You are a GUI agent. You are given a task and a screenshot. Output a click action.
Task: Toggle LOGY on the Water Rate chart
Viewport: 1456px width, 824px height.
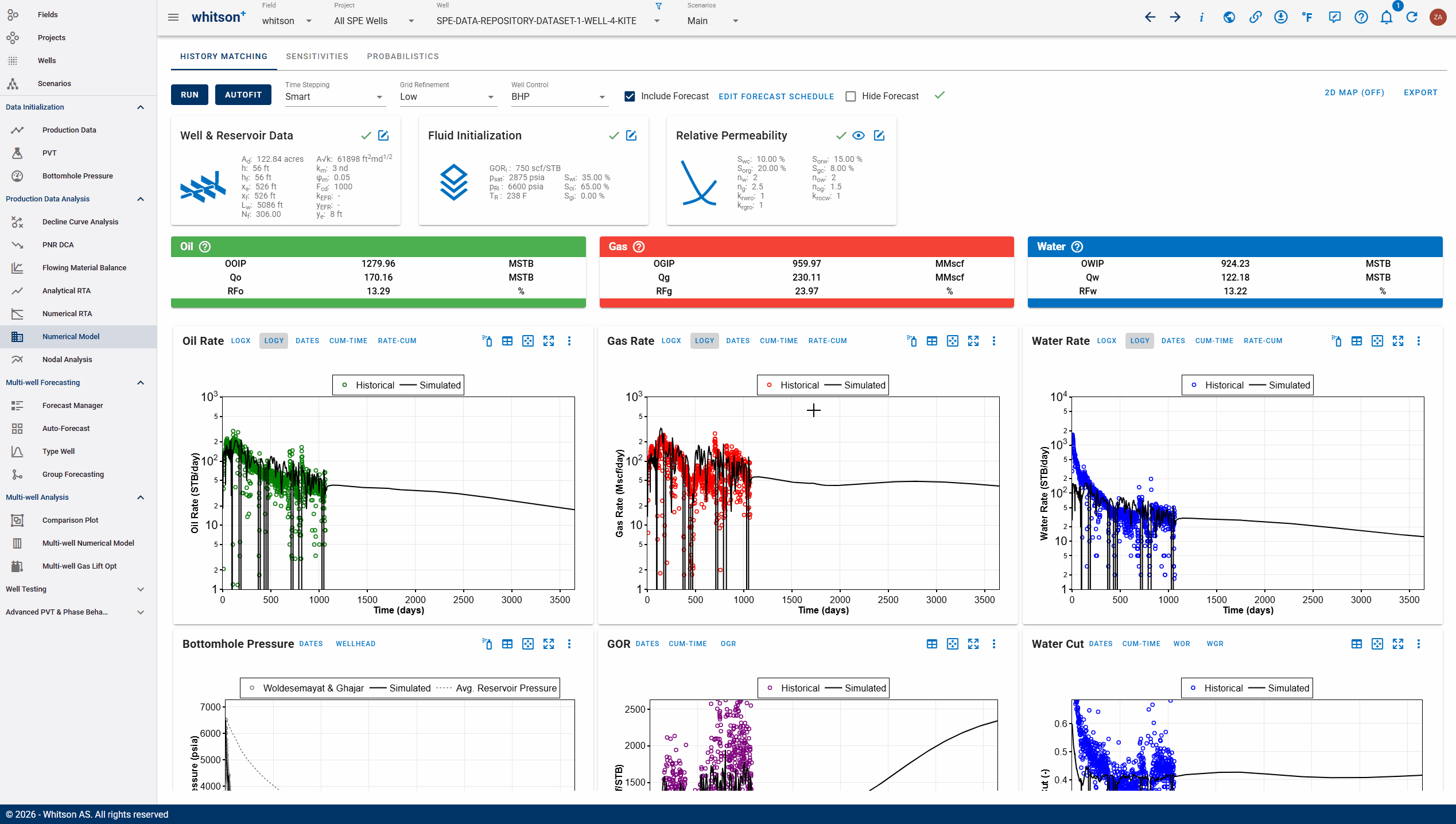coord(1140,341)
